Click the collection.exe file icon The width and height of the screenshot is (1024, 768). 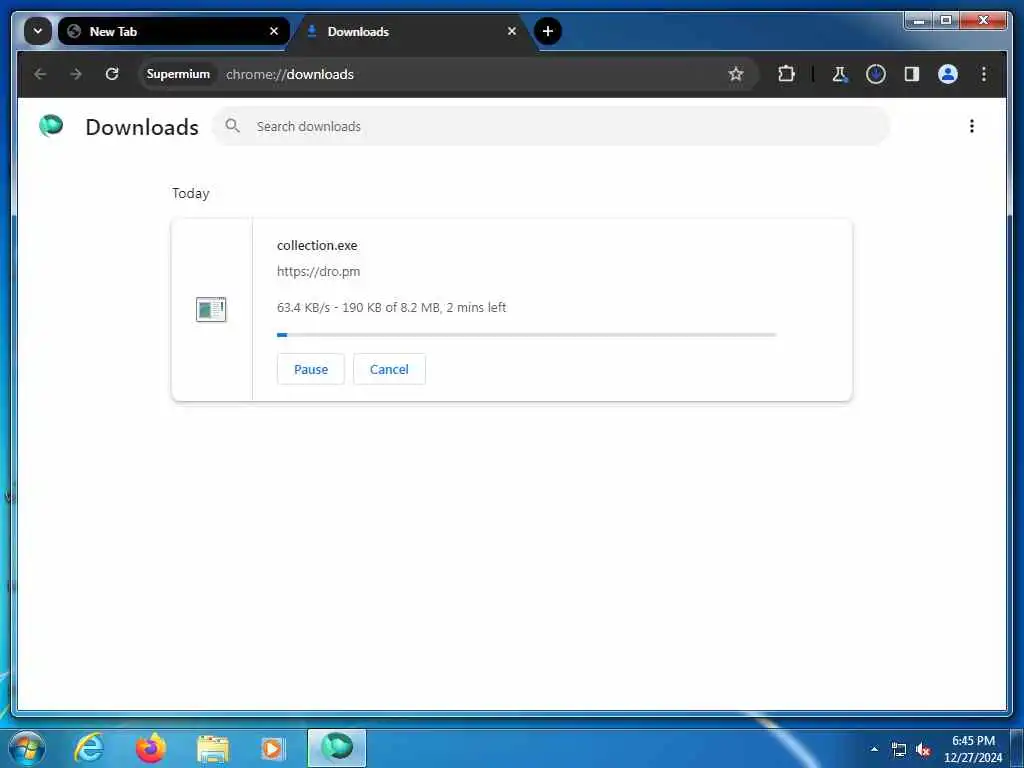tap(211, 310)
